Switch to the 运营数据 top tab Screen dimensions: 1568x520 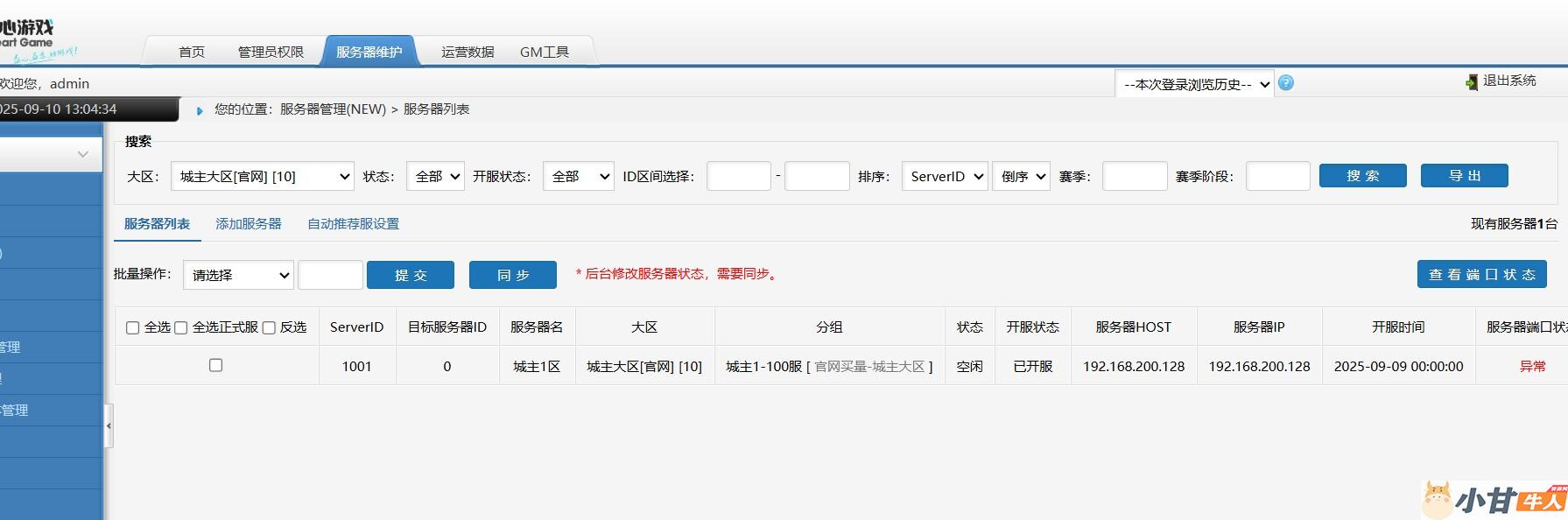coord(468,52)
